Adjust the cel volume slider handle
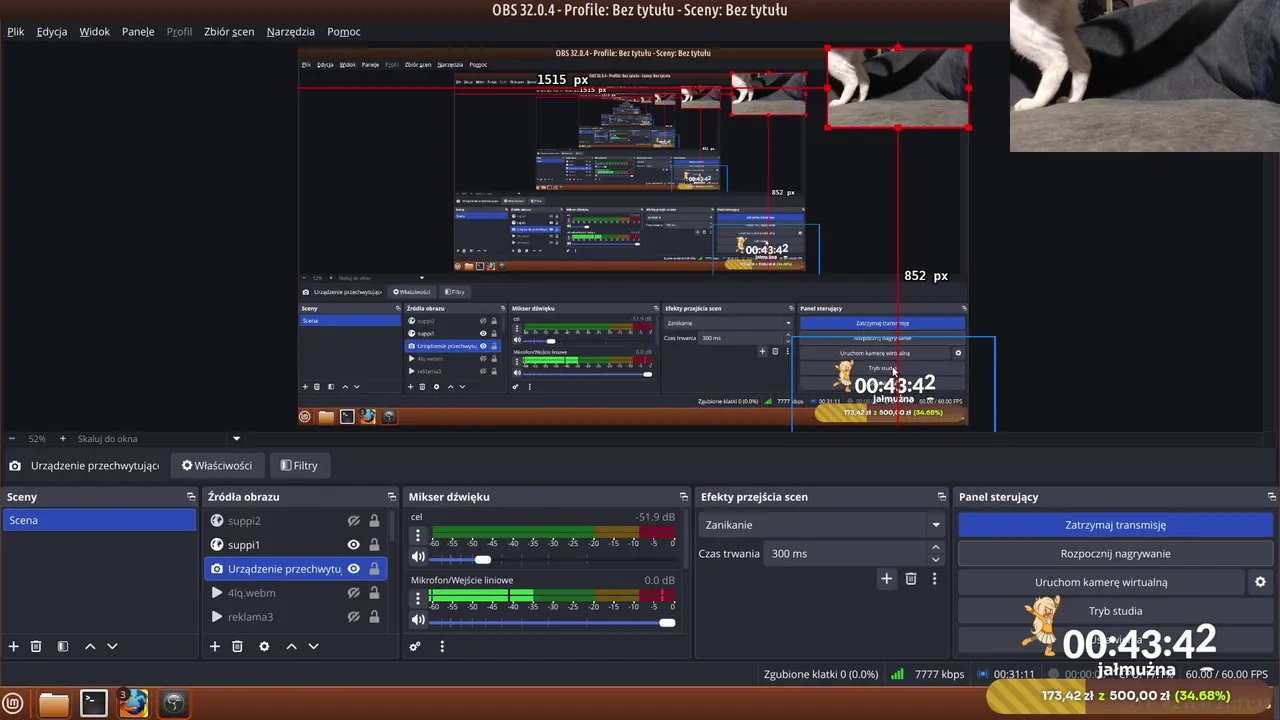 tap(483, 559)
